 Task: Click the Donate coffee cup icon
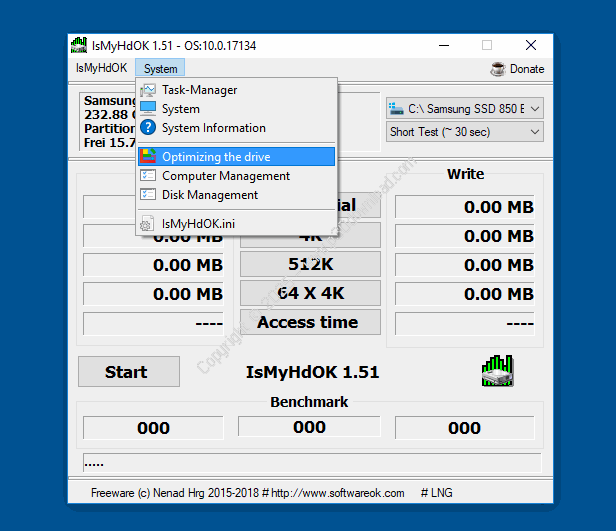(498, 69)
